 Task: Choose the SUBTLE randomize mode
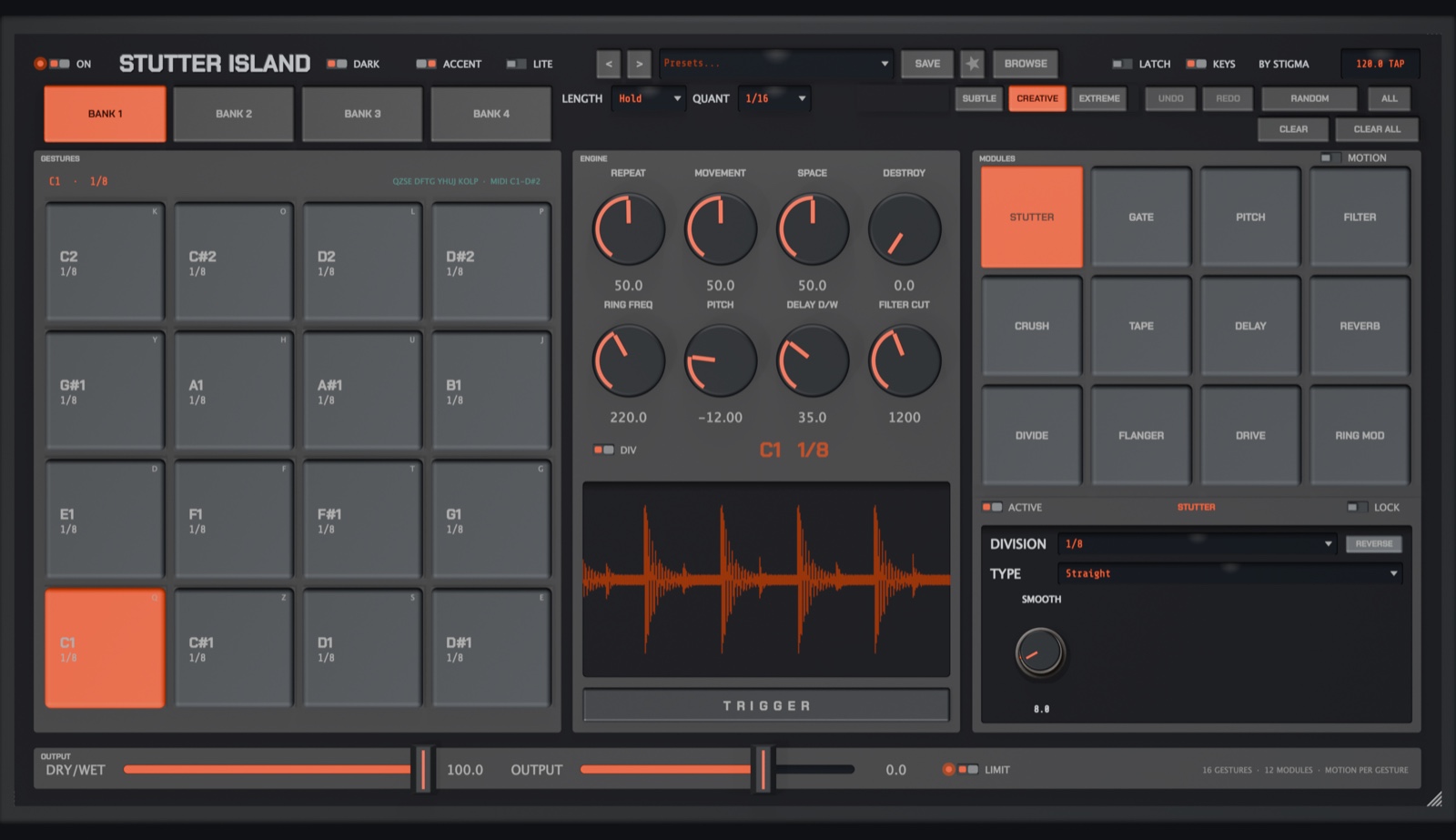(979, 98)
